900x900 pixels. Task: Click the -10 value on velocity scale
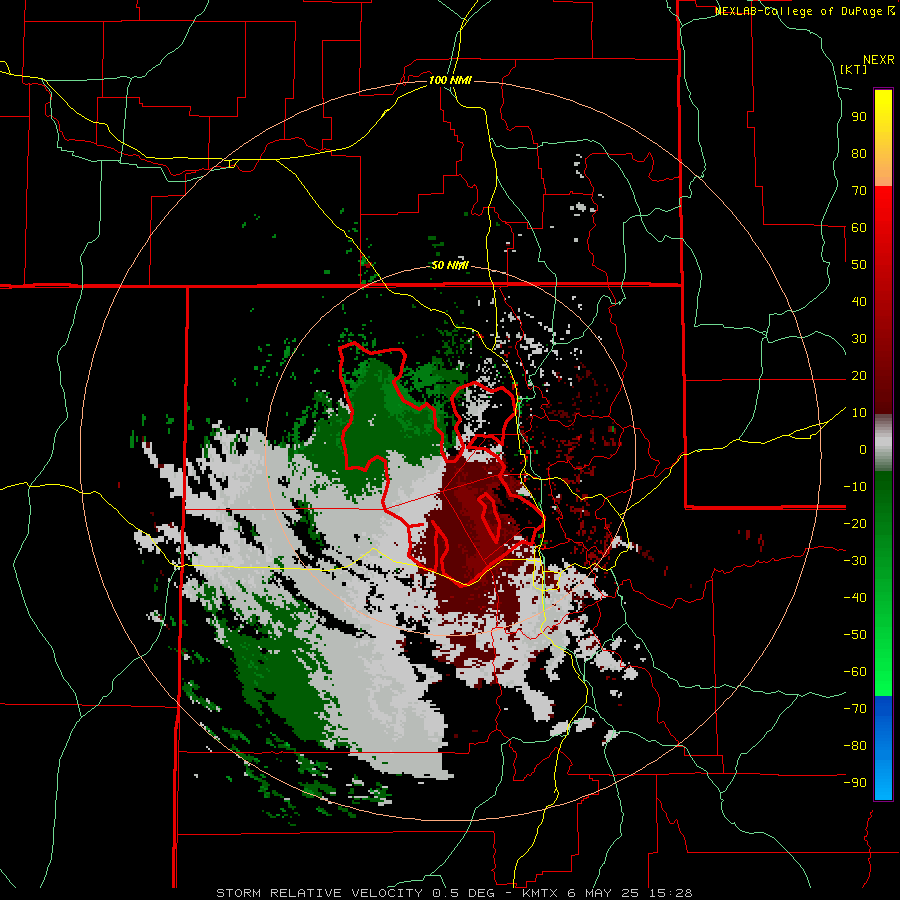[855, 487]
